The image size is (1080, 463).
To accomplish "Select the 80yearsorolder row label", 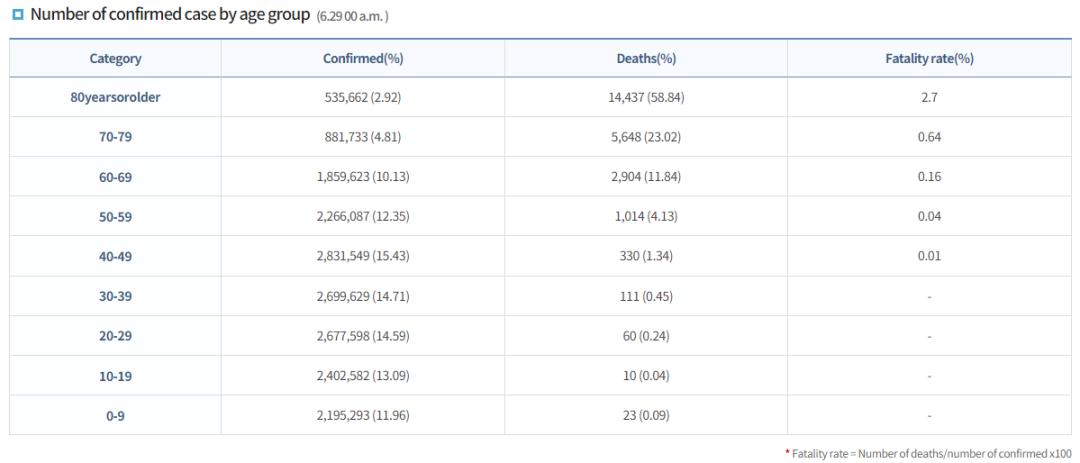I will tap(115, 98).
